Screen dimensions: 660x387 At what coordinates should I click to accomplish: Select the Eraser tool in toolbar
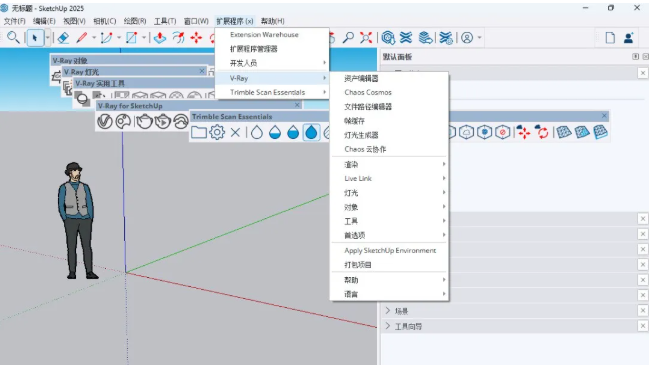63,38
